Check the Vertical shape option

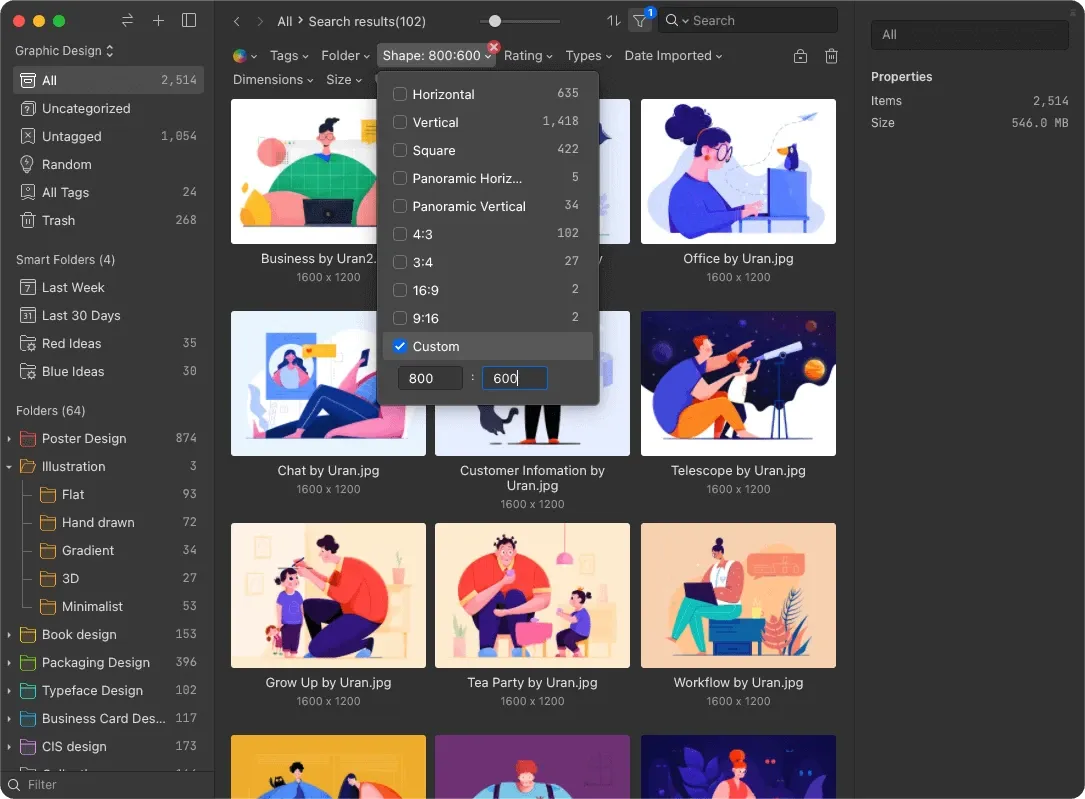pyautogui.click(x=400, y=122)
